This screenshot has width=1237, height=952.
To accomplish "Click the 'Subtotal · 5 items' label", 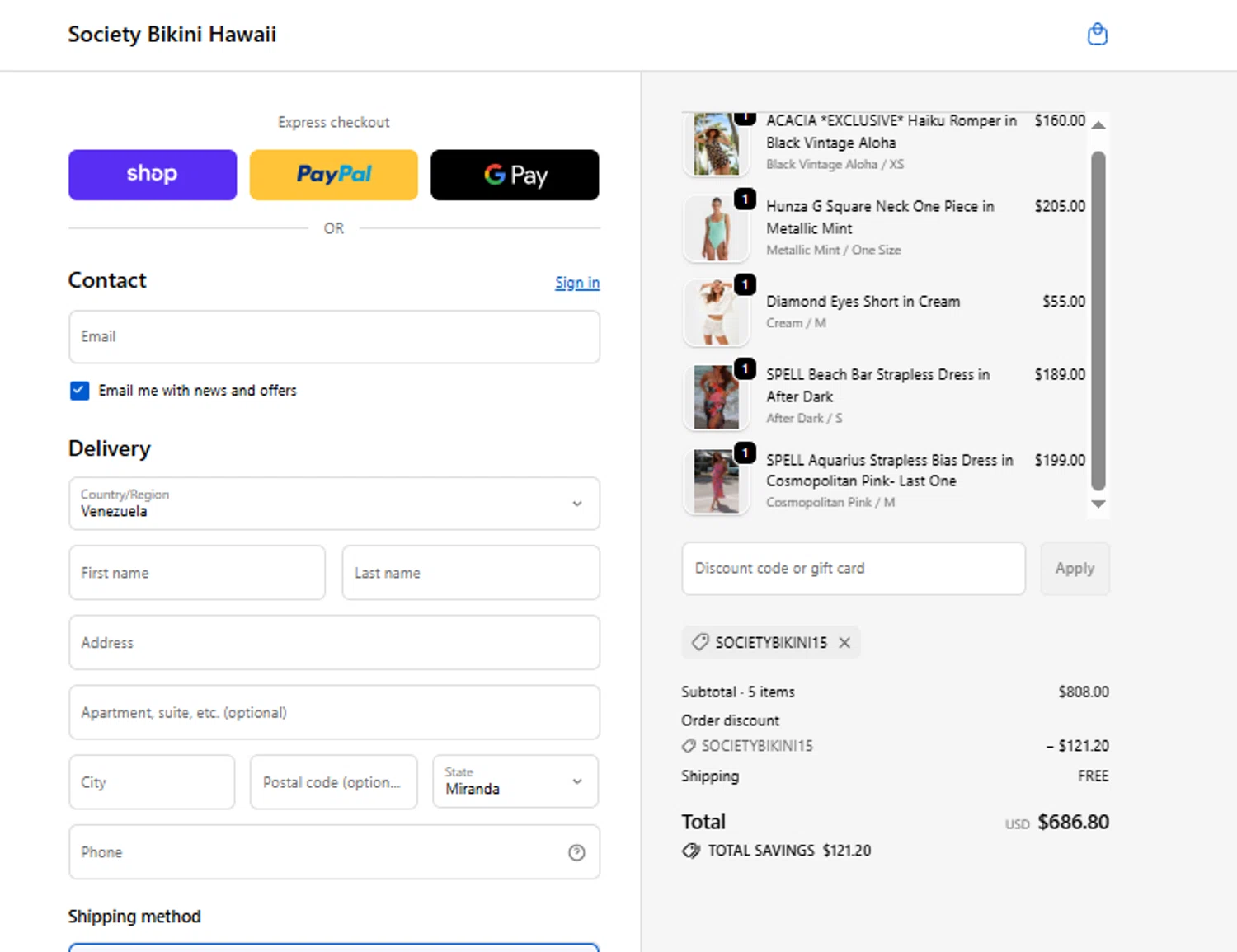I will pos(738,692).
